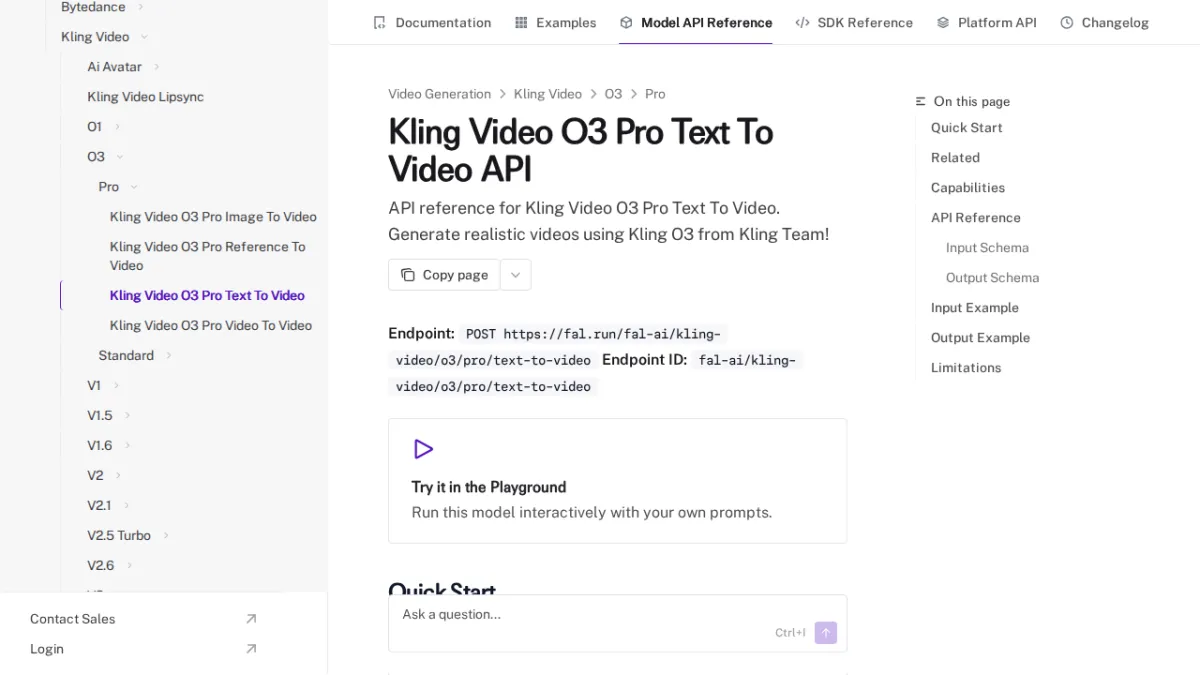Image resolution: width=1200 pixels, height=675 pixels.
Task: Click the copy icon in Copy page button
Action: (408, 275)
